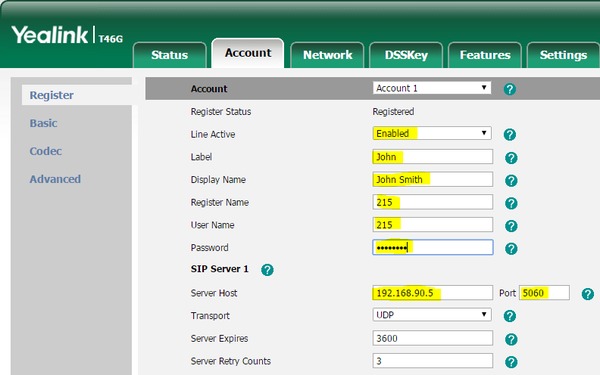Click the Server Host field 192.168.90.5
This screenshot has width=600, height=375.
pos(432,293)
